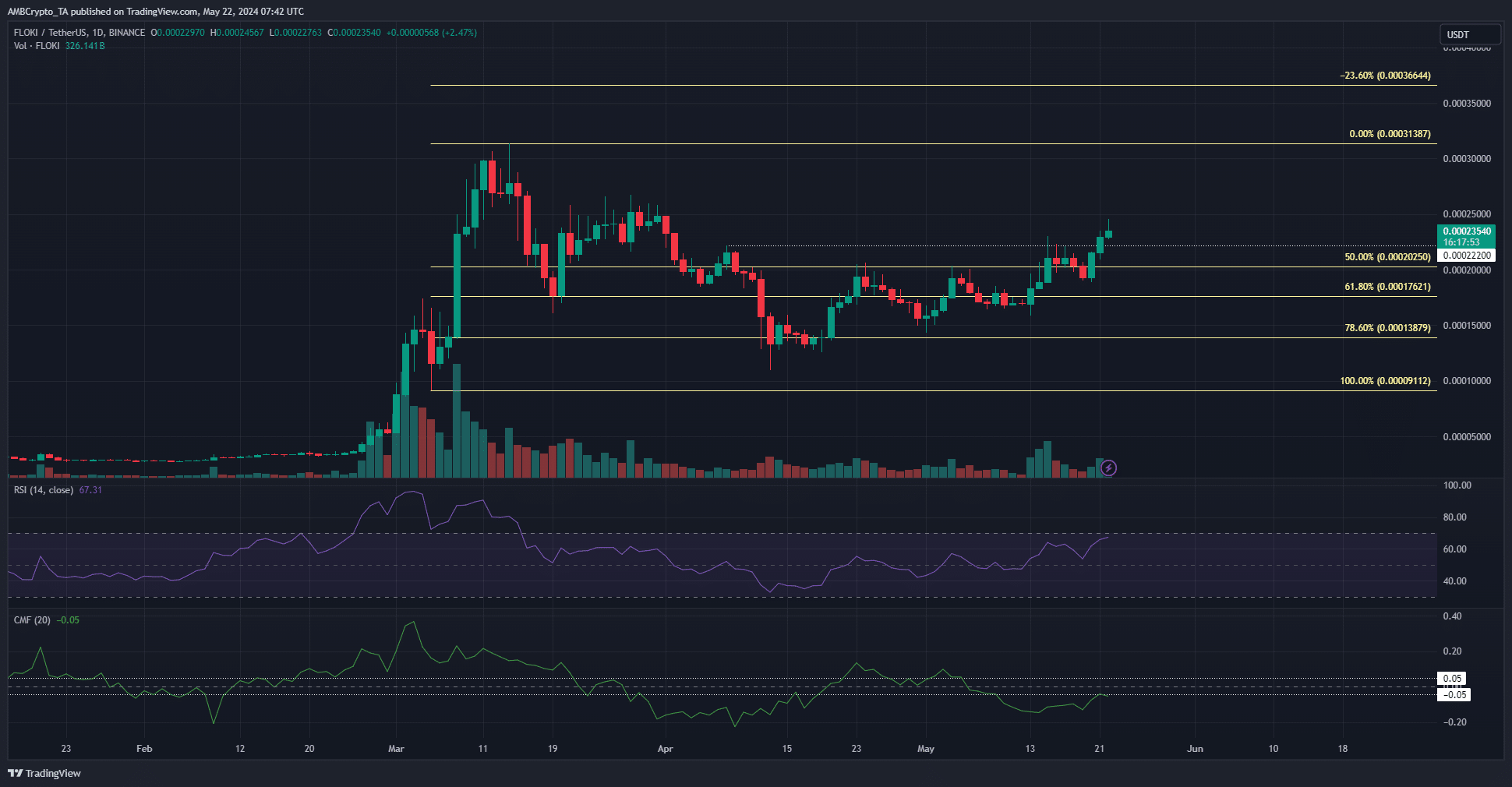Click the 0.00% (0.00031387) Fibonacci label
This screenshot has height=787, width=1512.
(1390, 134)
